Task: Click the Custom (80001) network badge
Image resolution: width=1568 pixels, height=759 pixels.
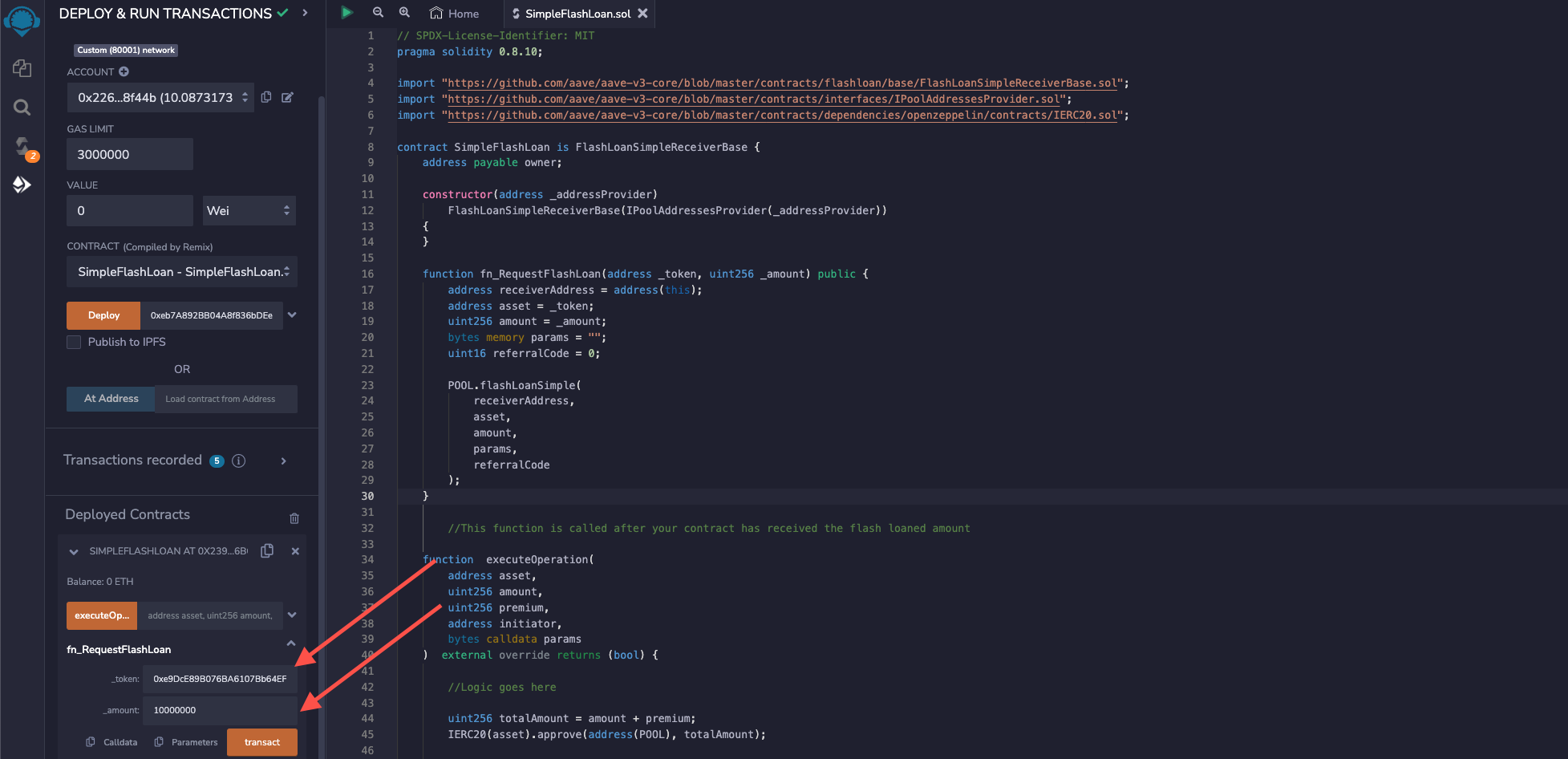Action: (126, 50)
